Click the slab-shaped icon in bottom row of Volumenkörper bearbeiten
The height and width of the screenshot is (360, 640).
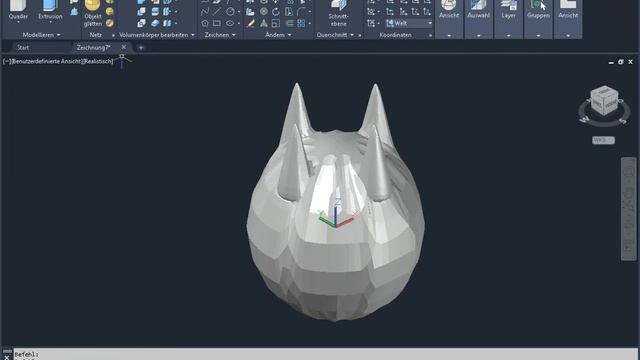click(155, 24)
